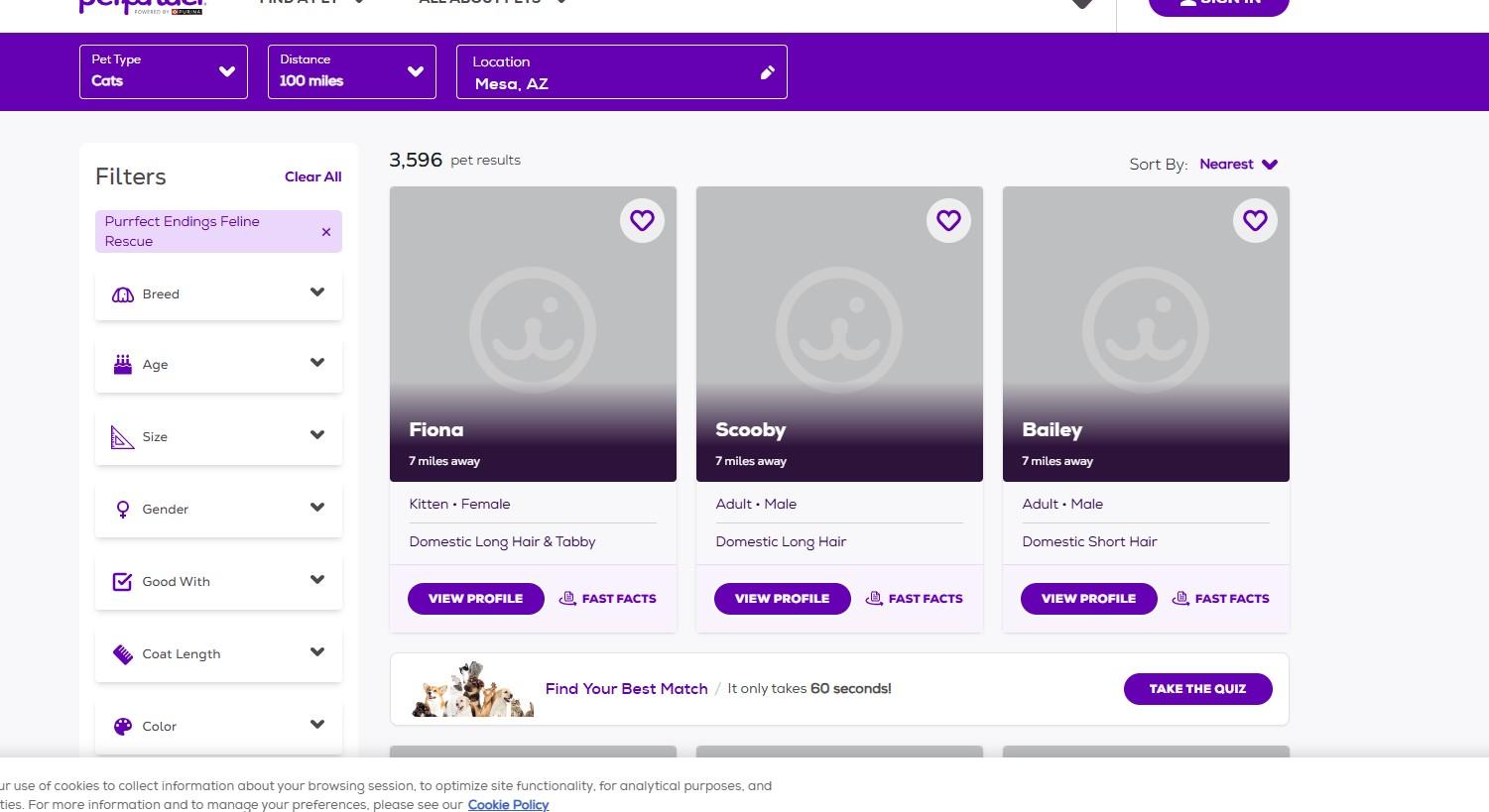The width and height of the screenshot is (1489, 812).
Task: View Fiona's profile
Action: tap(475, 599)
